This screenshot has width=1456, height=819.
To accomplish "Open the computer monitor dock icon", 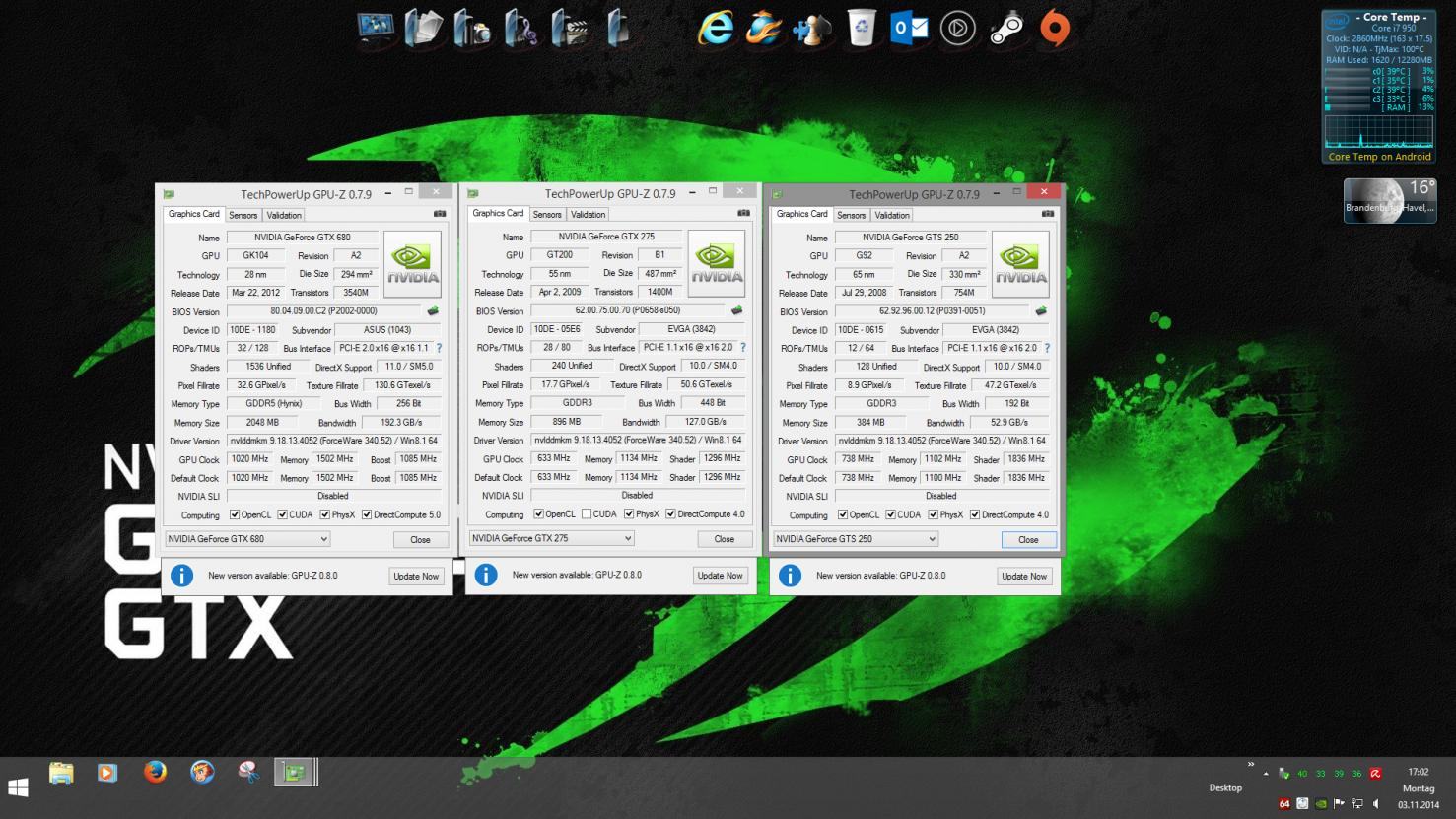I will [x=376, y=29].
